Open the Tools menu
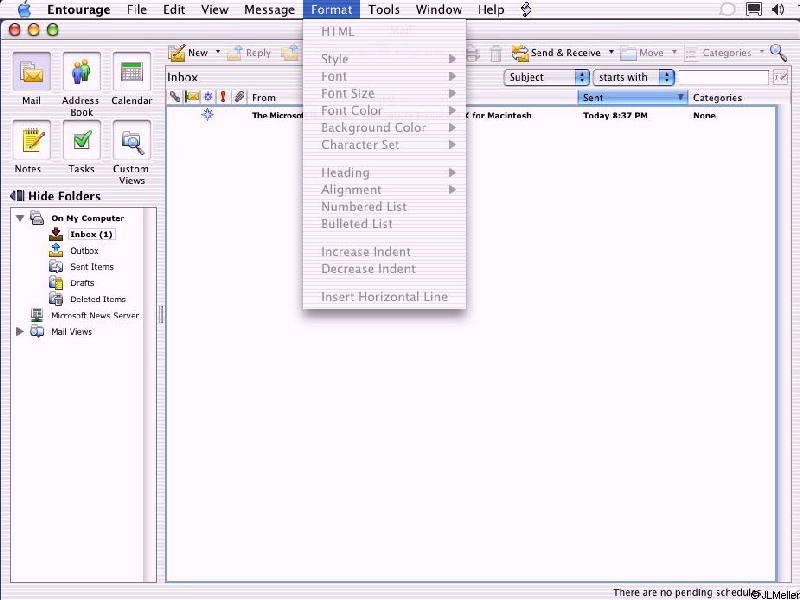The width and height of the screenshot is (800, 600). tap(384, 10)
